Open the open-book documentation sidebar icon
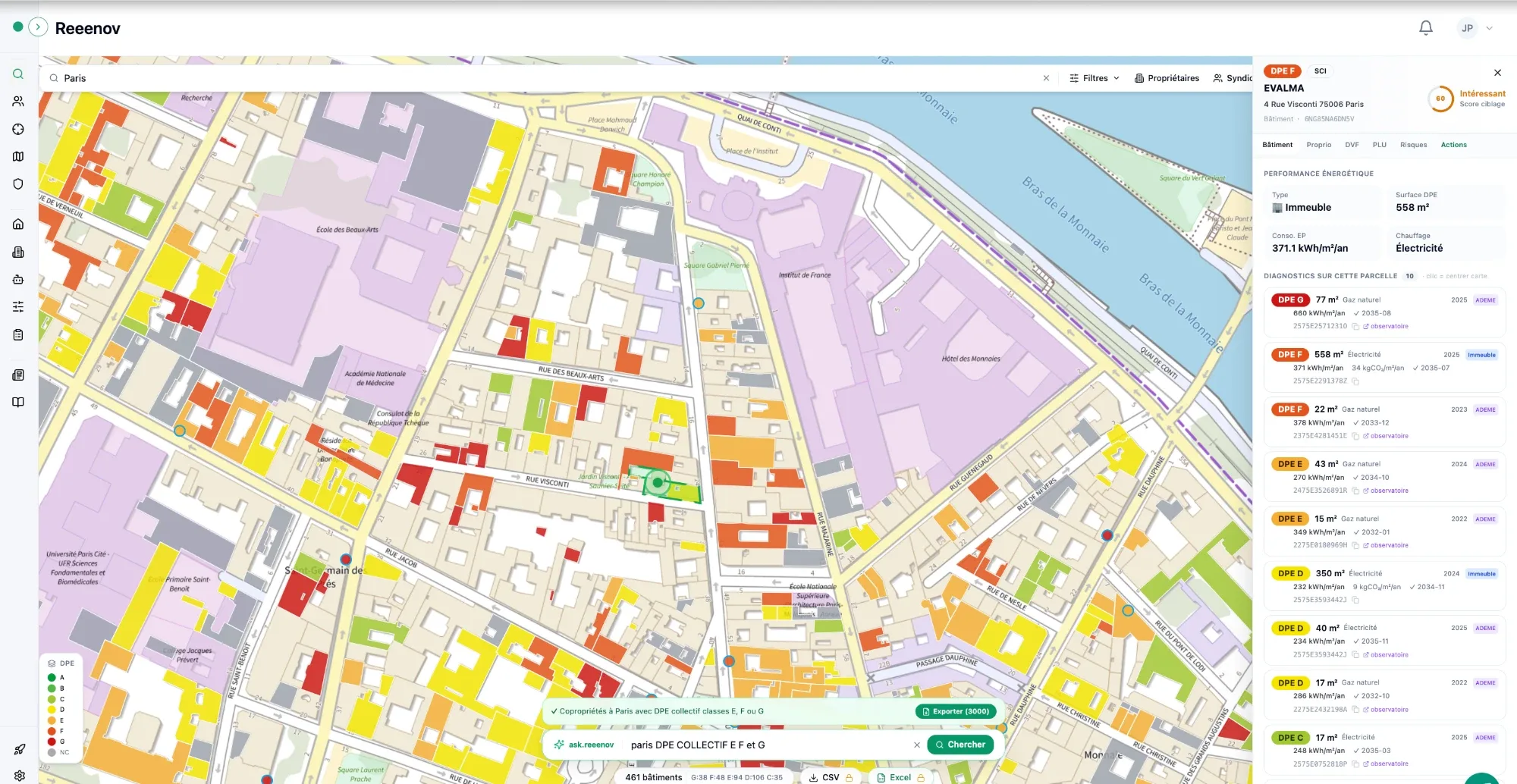Screen dimensions: 1517x784 [x=18, y=402]
